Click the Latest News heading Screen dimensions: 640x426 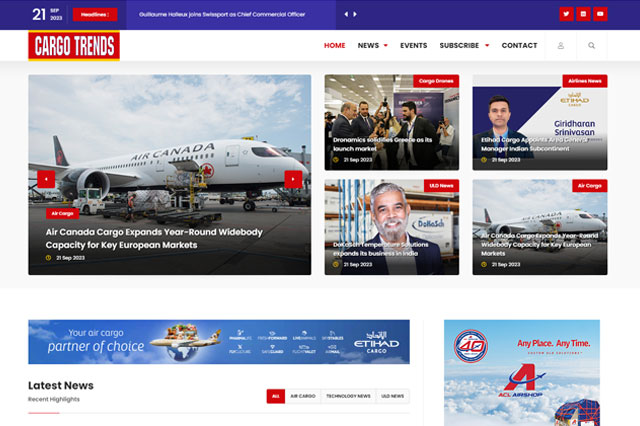coord(61,386)
